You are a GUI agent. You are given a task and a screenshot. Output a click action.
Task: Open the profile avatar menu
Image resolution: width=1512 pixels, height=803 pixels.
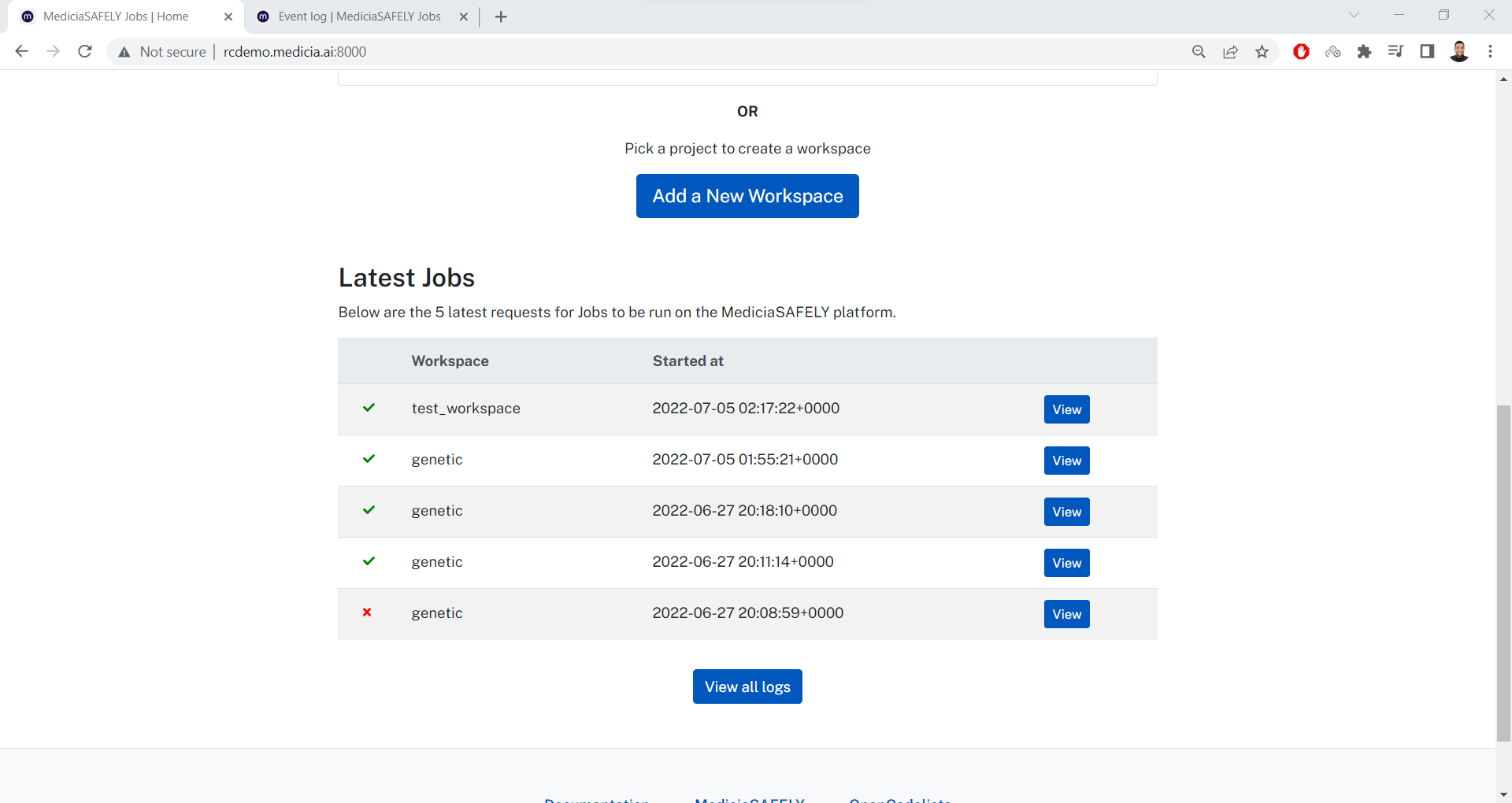coord(1459,52)
